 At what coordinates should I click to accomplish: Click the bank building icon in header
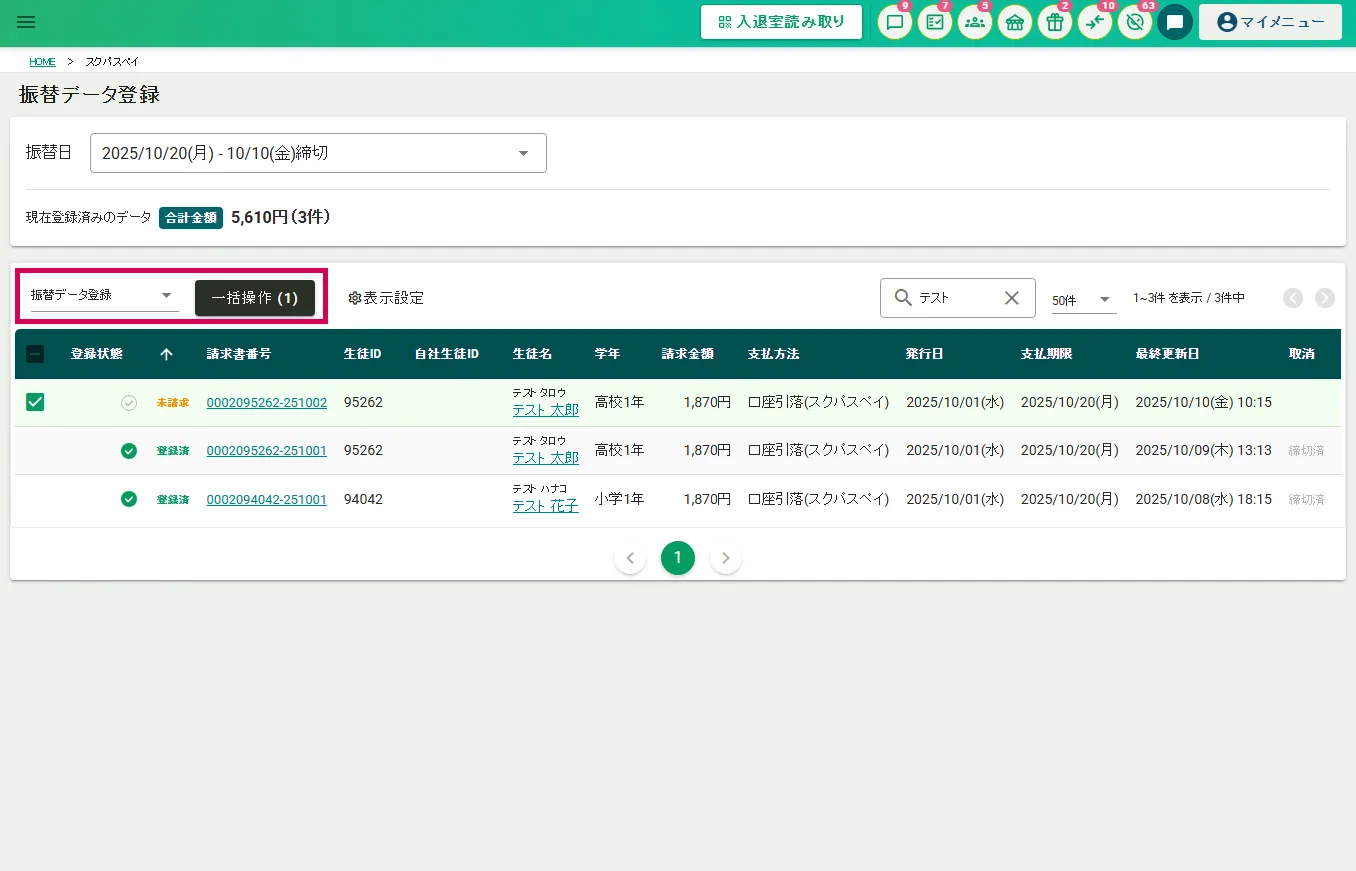point(1015,22)
